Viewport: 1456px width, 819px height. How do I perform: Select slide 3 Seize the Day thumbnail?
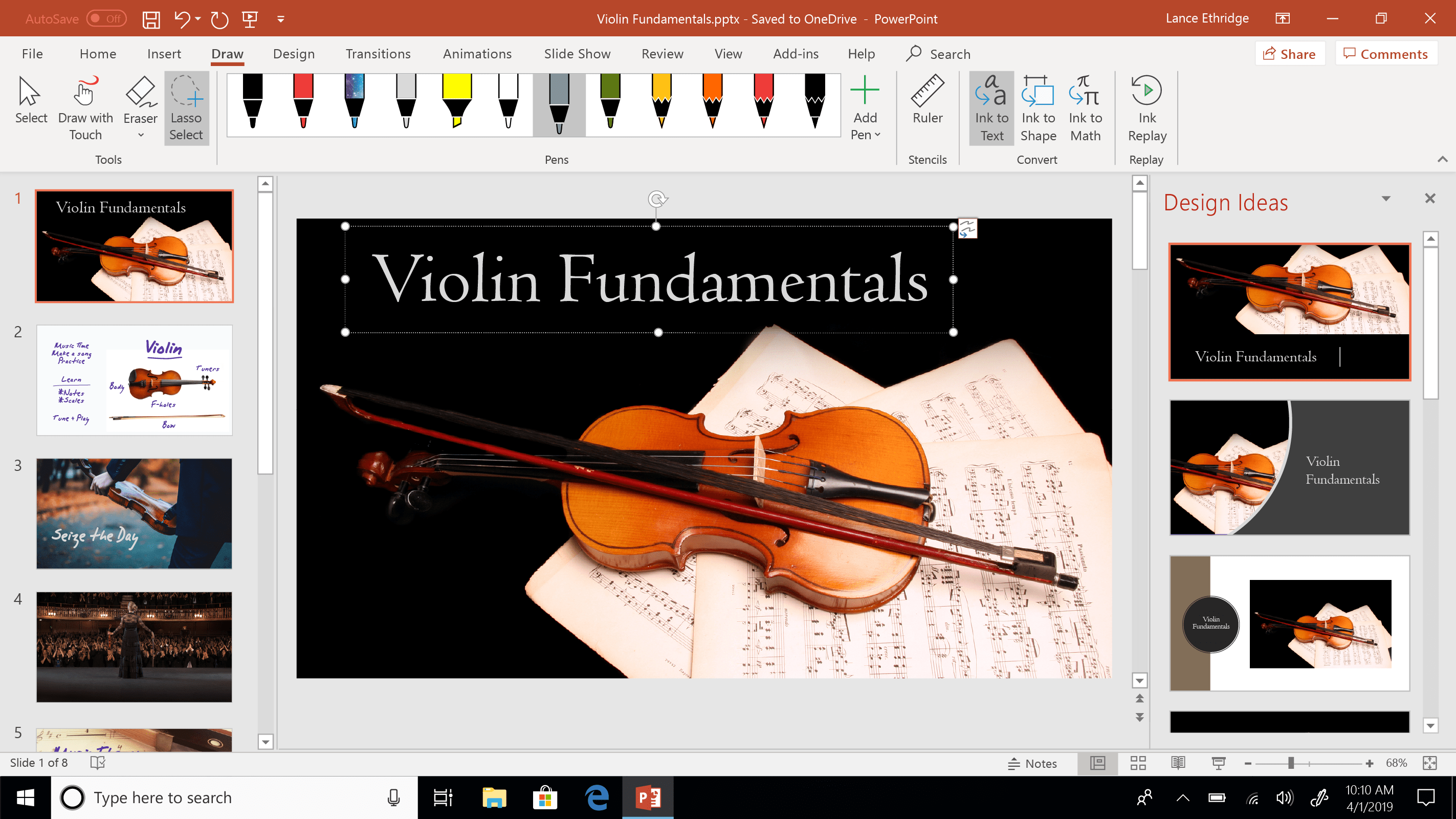[134, 513]
